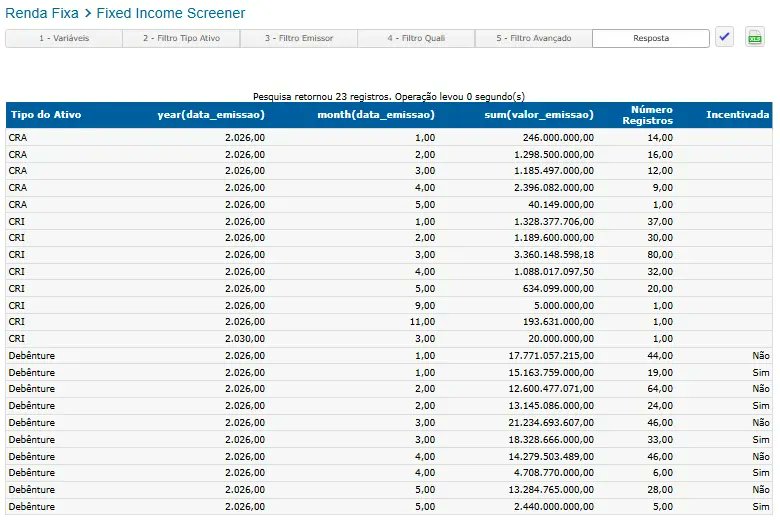Click the value 1.088.017.097,50
The height and width of the screenshot is (524, 780).
click(554, 272)
